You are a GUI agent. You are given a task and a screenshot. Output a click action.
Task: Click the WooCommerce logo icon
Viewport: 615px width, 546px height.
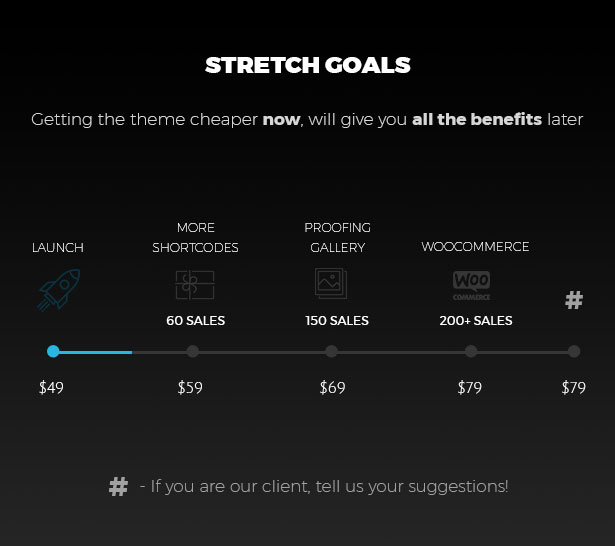471,285
